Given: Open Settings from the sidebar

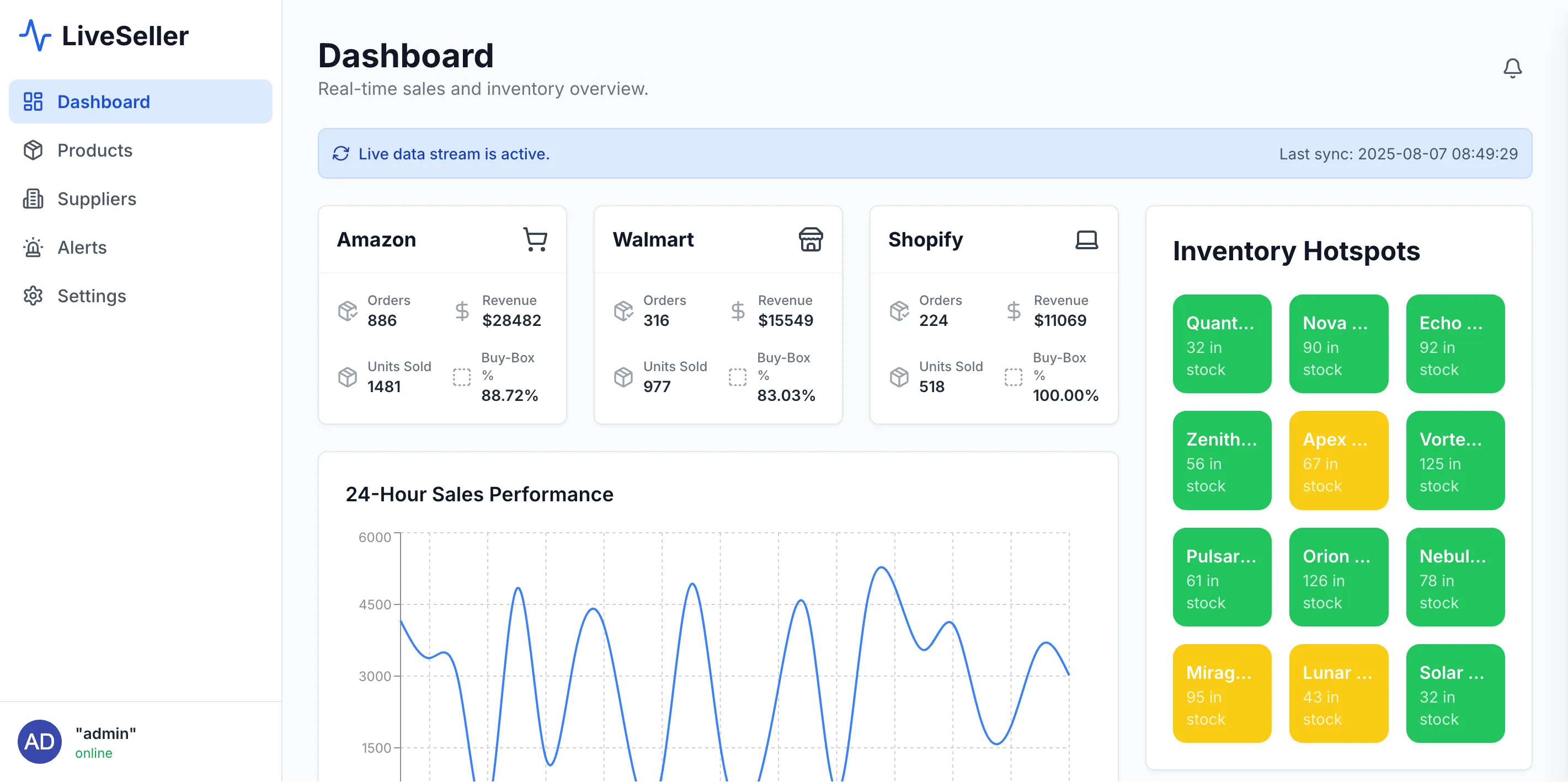Looking at the screenshot, I should pos(91,296).
